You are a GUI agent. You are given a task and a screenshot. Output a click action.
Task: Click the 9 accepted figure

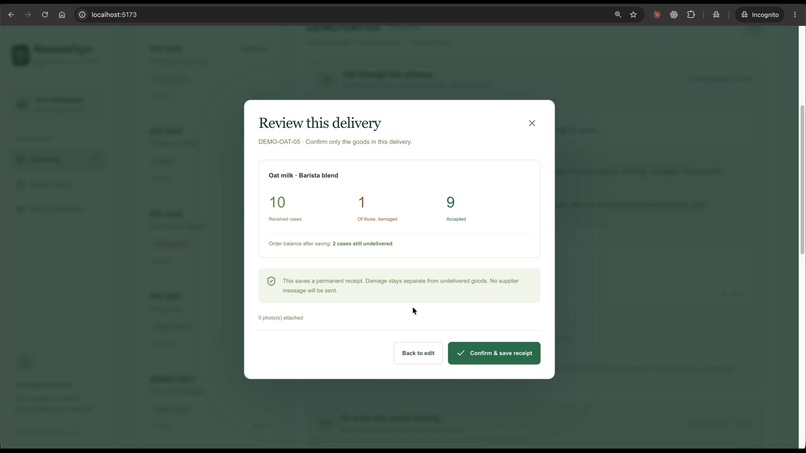450,202
